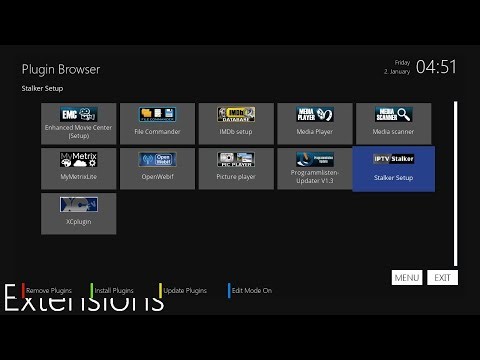480x360 pixels.
Task: Click the 'IMDb setup' caption
Action: (236, 132)
